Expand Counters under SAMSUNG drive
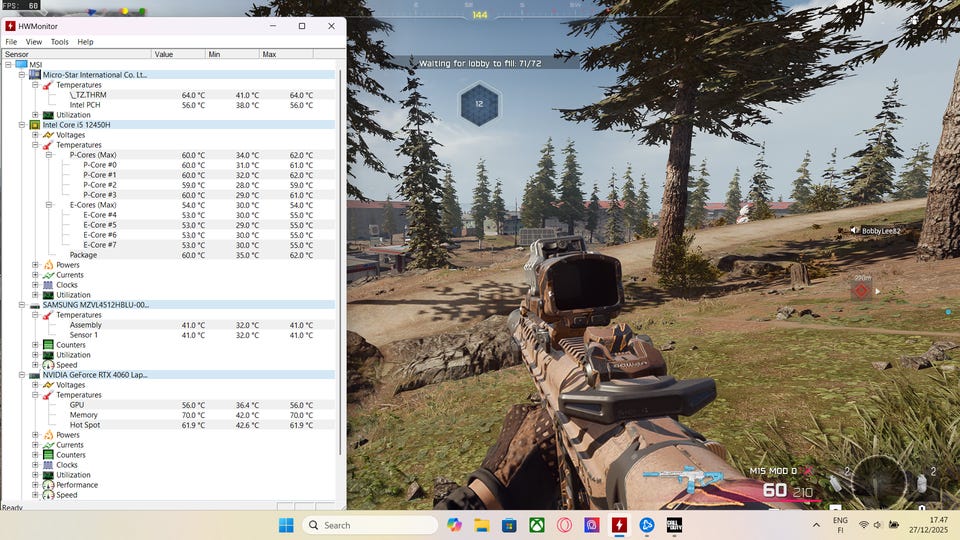 pos(36,345)
